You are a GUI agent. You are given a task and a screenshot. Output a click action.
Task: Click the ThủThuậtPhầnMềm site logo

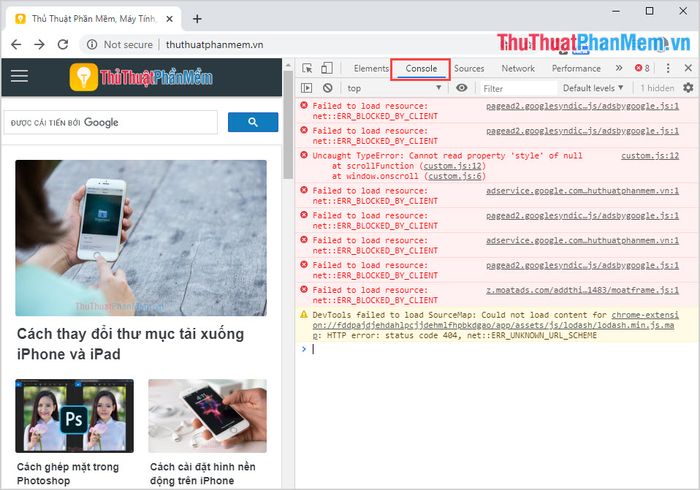(x=141, y=77)
